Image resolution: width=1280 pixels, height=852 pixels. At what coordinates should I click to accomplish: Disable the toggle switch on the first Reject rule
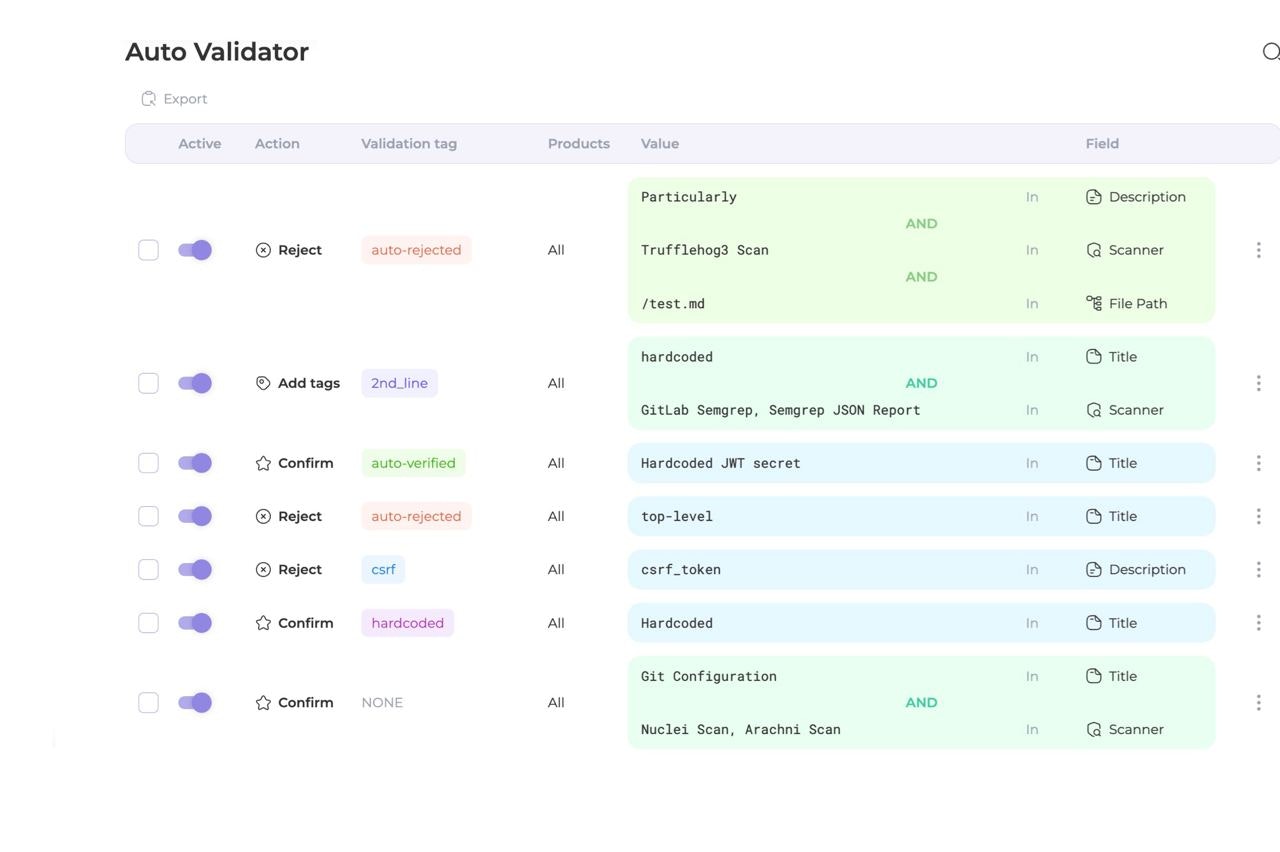point(195,250)
